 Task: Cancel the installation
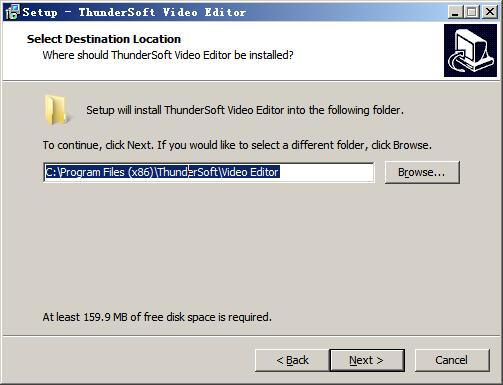(x=452, y=360)
